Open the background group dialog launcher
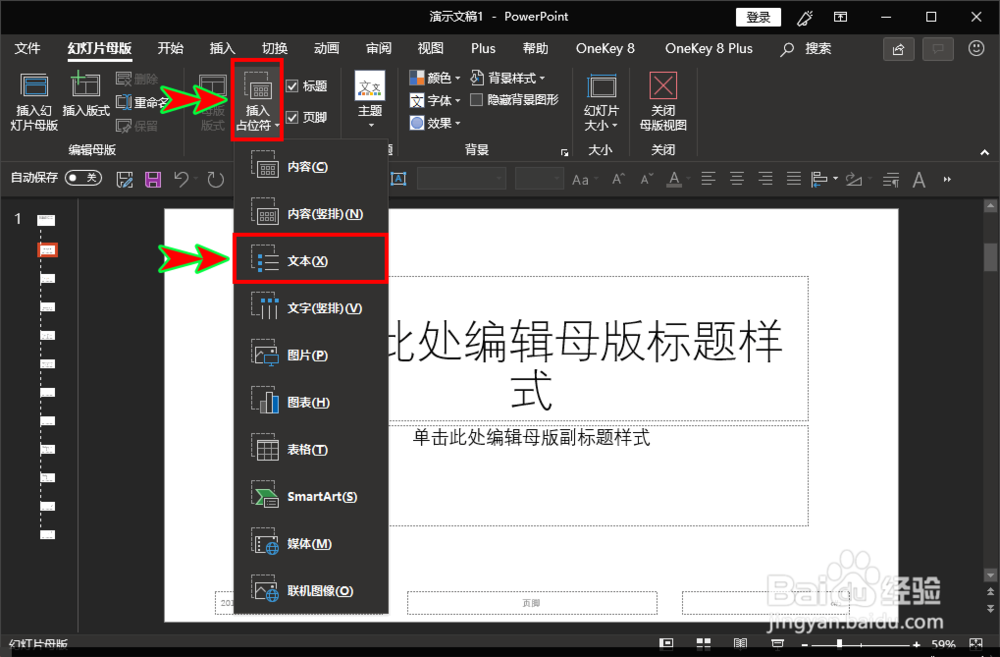This screenshot has height=657, width=1000. (564, 152)
